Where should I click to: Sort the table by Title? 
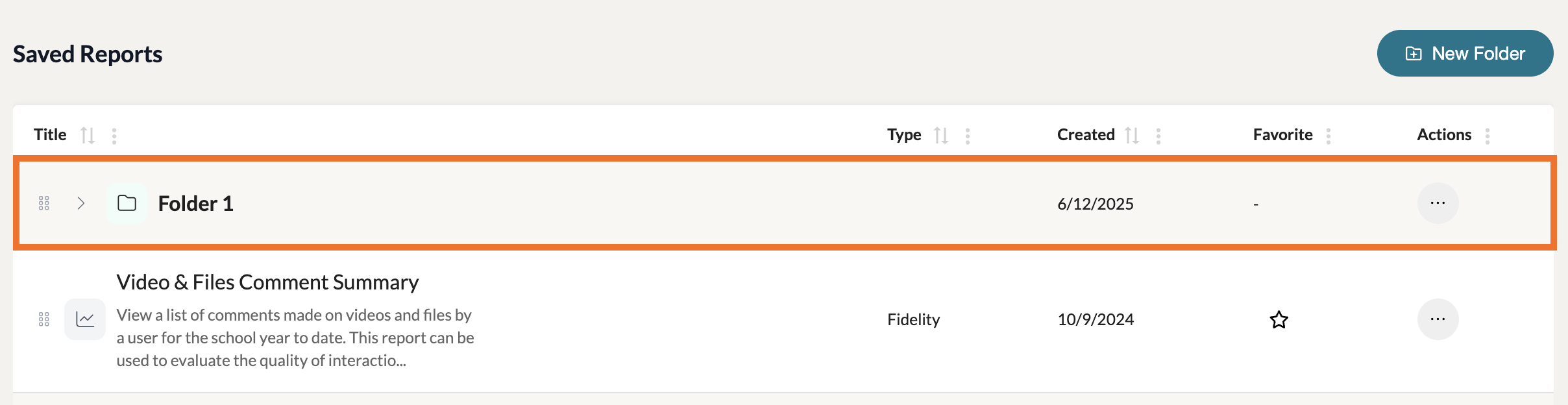click(x=88, y=136)
